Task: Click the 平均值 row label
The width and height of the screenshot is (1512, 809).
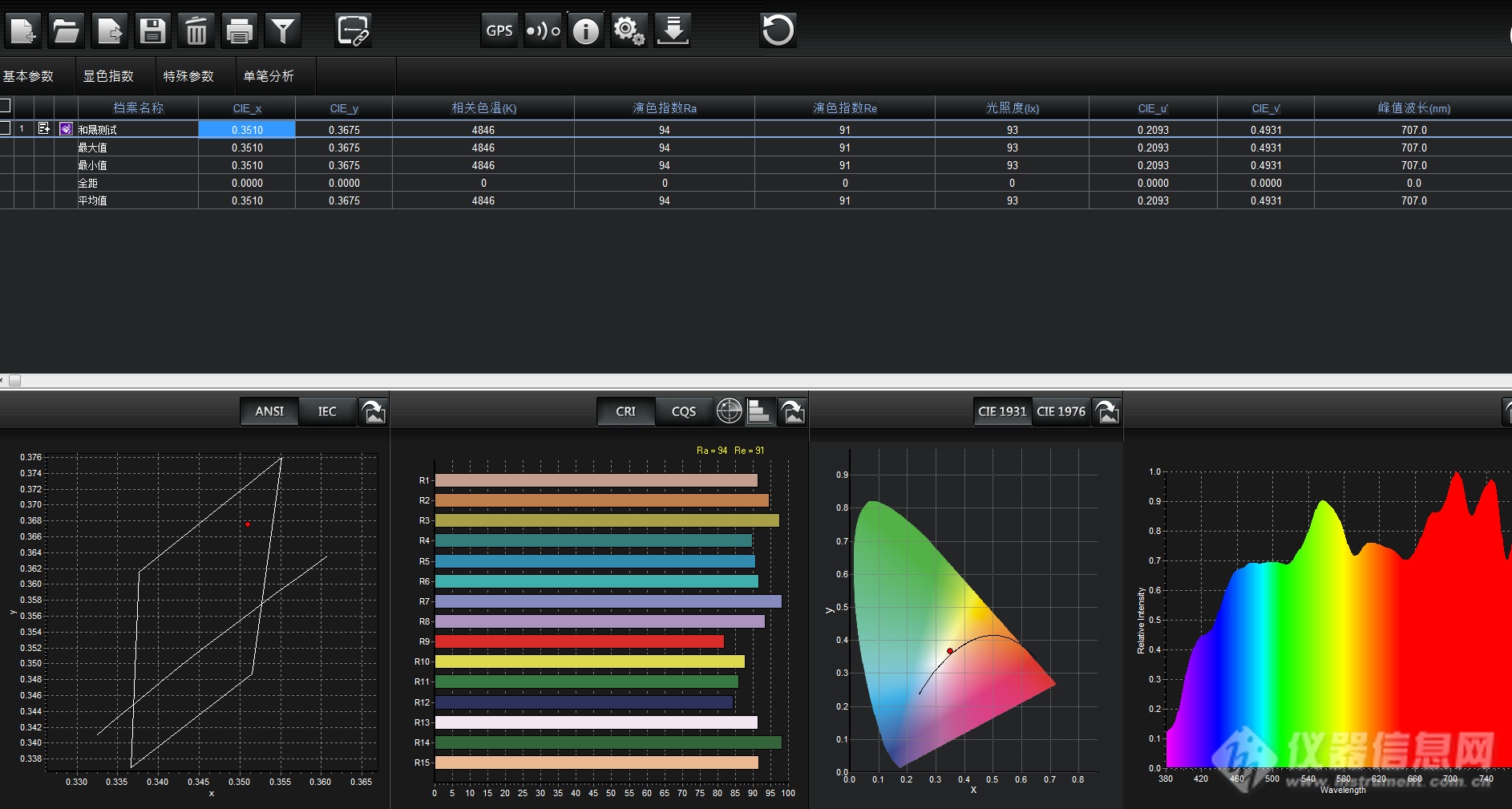Action: (x=92, y=200)
